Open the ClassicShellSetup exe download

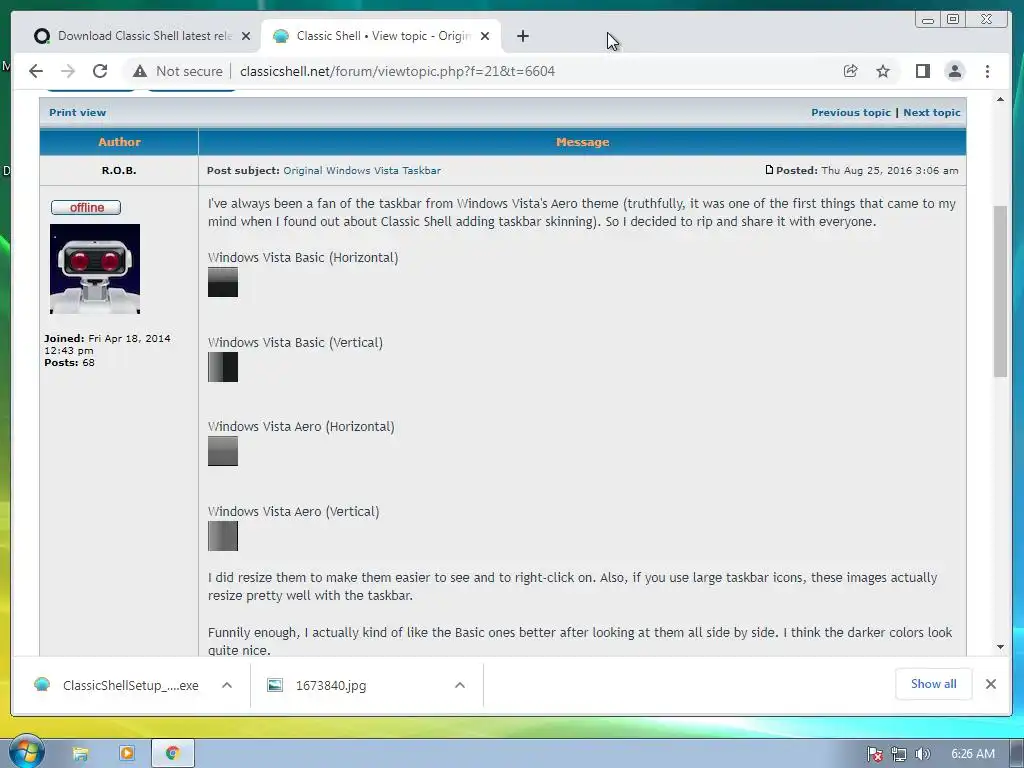(x=118, y=685)
